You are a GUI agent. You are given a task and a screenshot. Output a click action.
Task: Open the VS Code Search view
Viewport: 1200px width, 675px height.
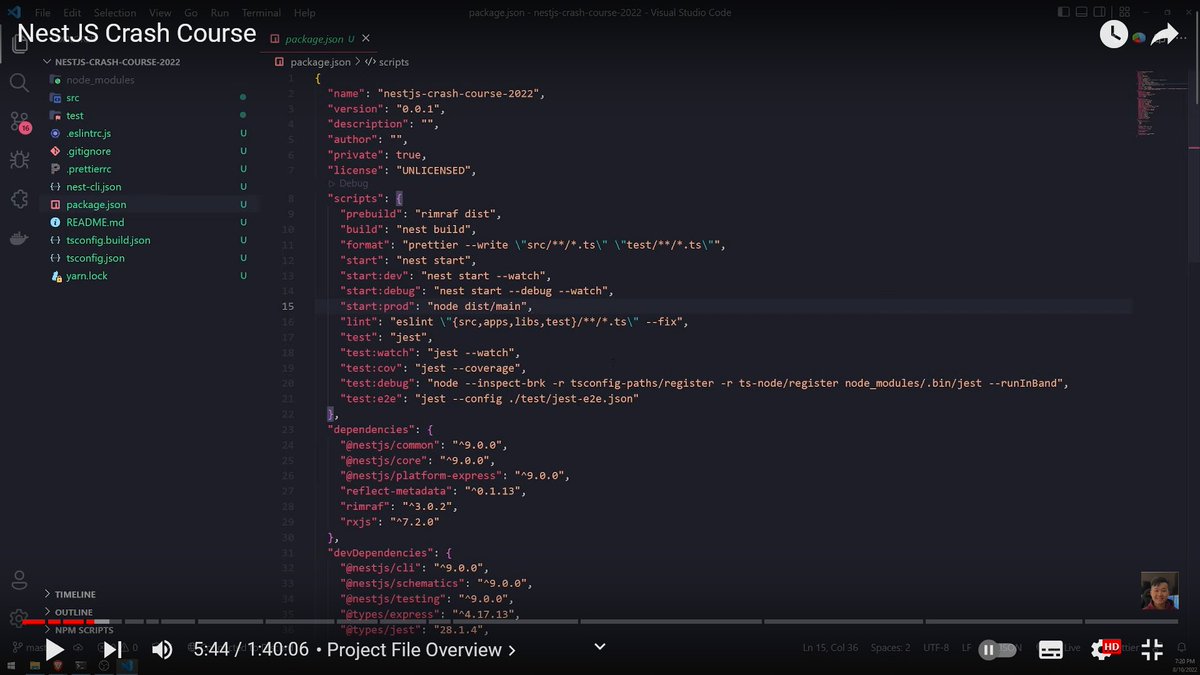pos(19,83)
